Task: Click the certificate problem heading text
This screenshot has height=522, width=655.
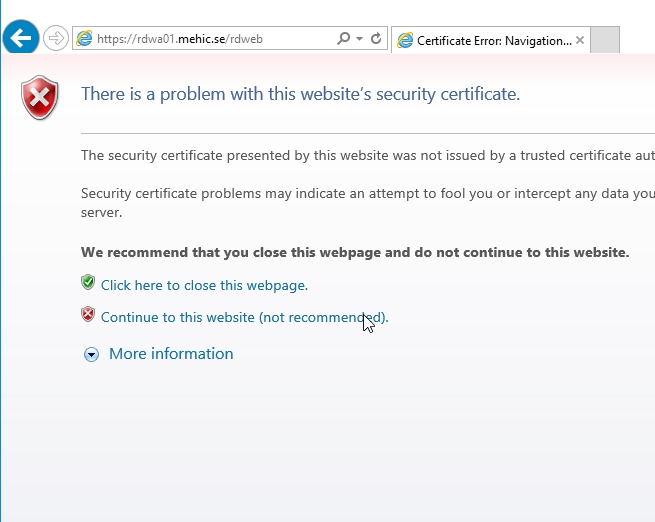Action: point(300,95)
